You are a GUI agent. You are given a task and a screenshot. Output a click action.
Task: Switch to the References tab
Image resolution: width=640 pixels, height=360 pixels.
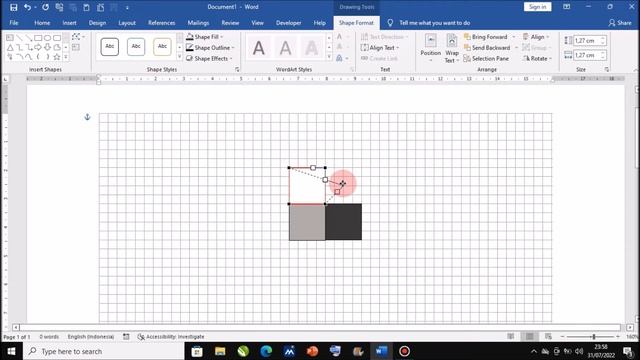tap(162, 23)
